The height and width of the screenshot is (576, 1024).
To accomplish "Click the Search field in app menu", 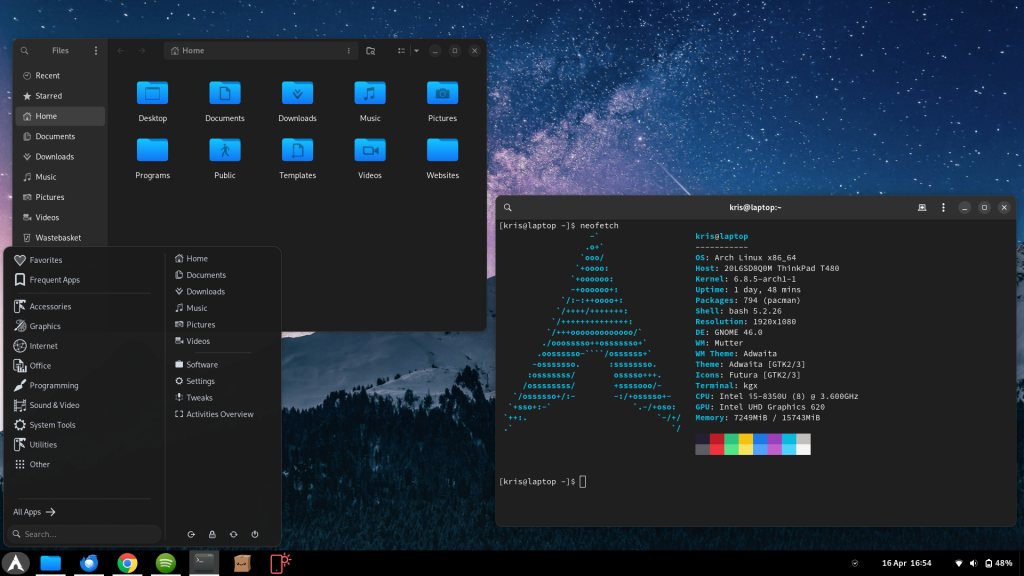I will [85, 534].
